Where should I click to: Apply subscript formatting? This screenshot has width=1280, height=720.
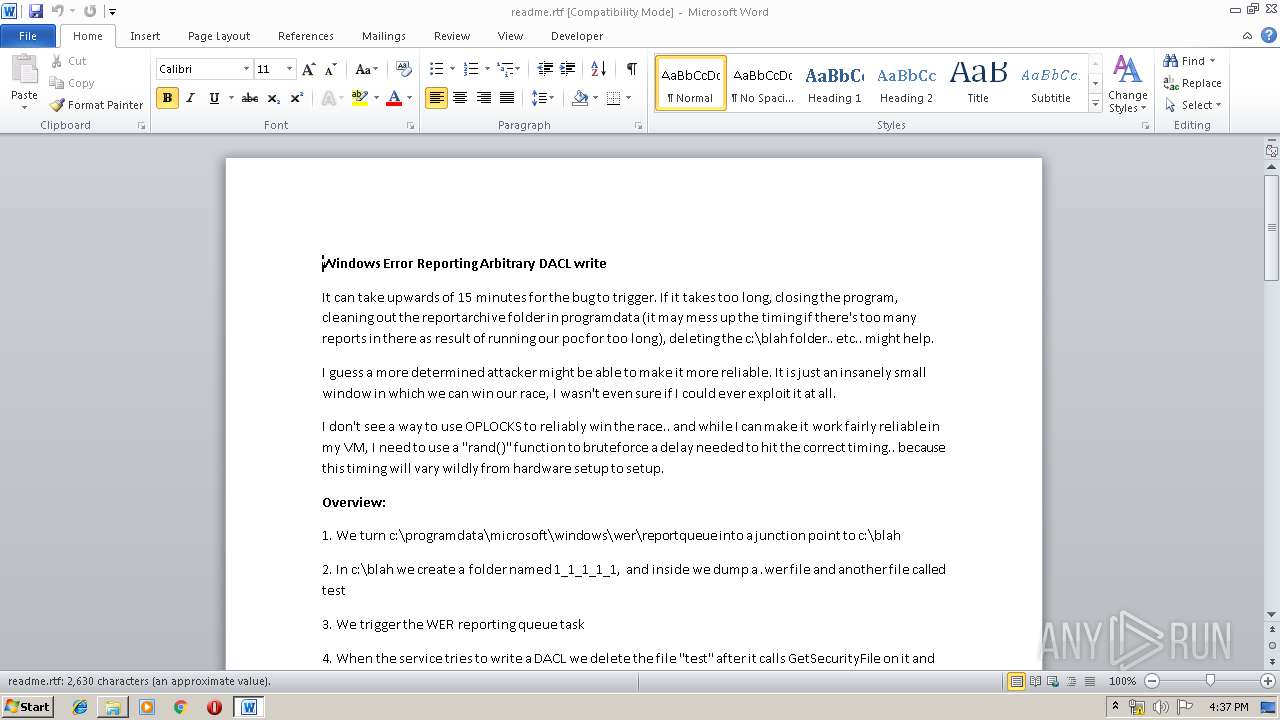click(x=274, y=98)
